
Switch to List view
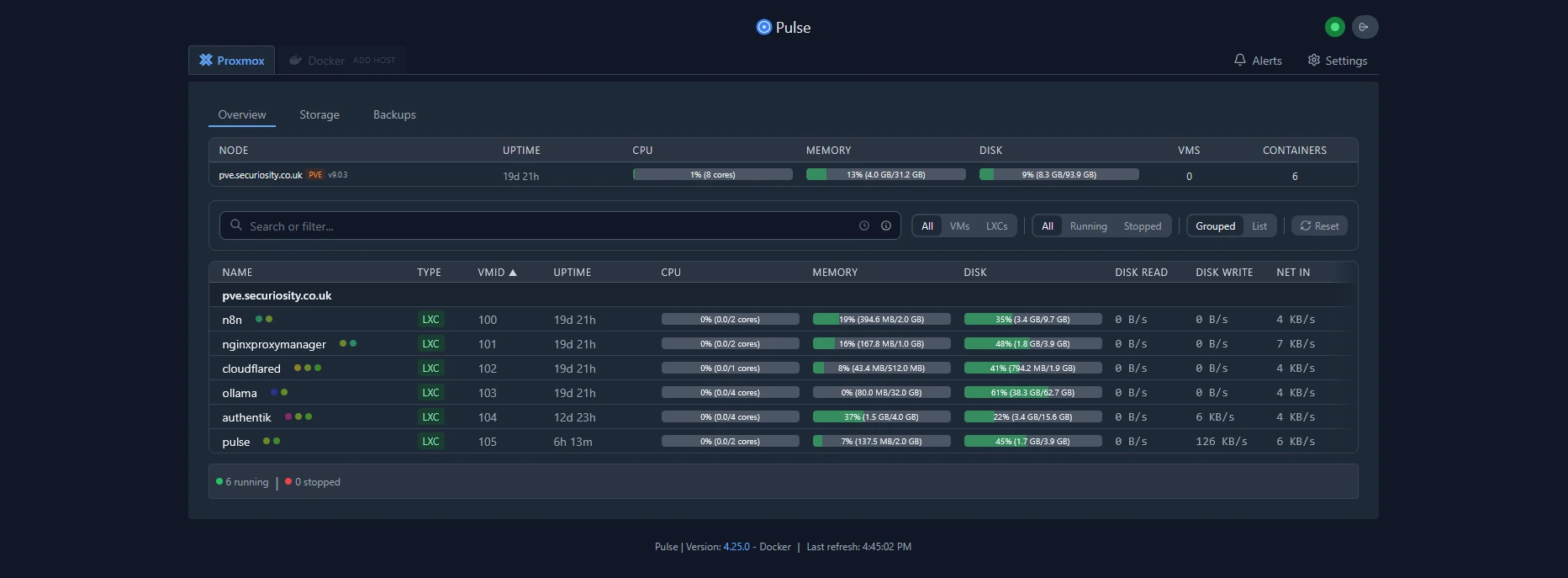click(1259, 226)
